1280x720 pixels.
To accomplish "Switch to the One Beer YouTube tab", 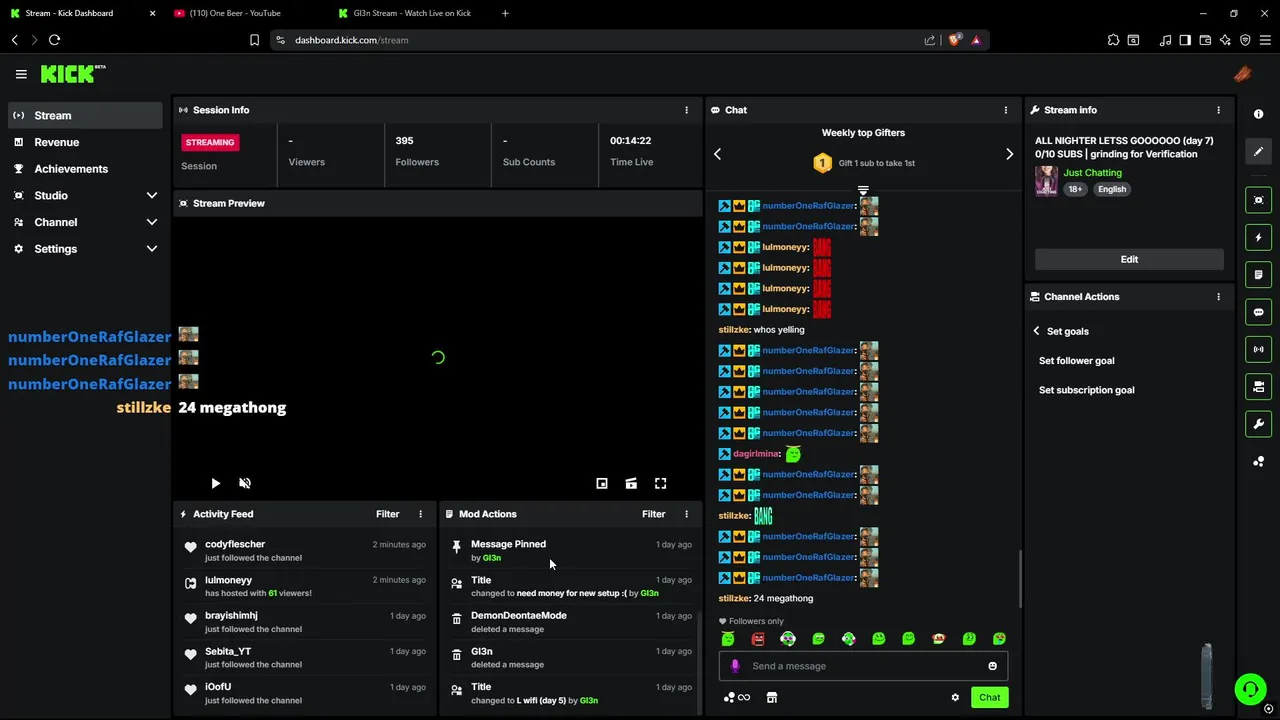I will 238,13.
